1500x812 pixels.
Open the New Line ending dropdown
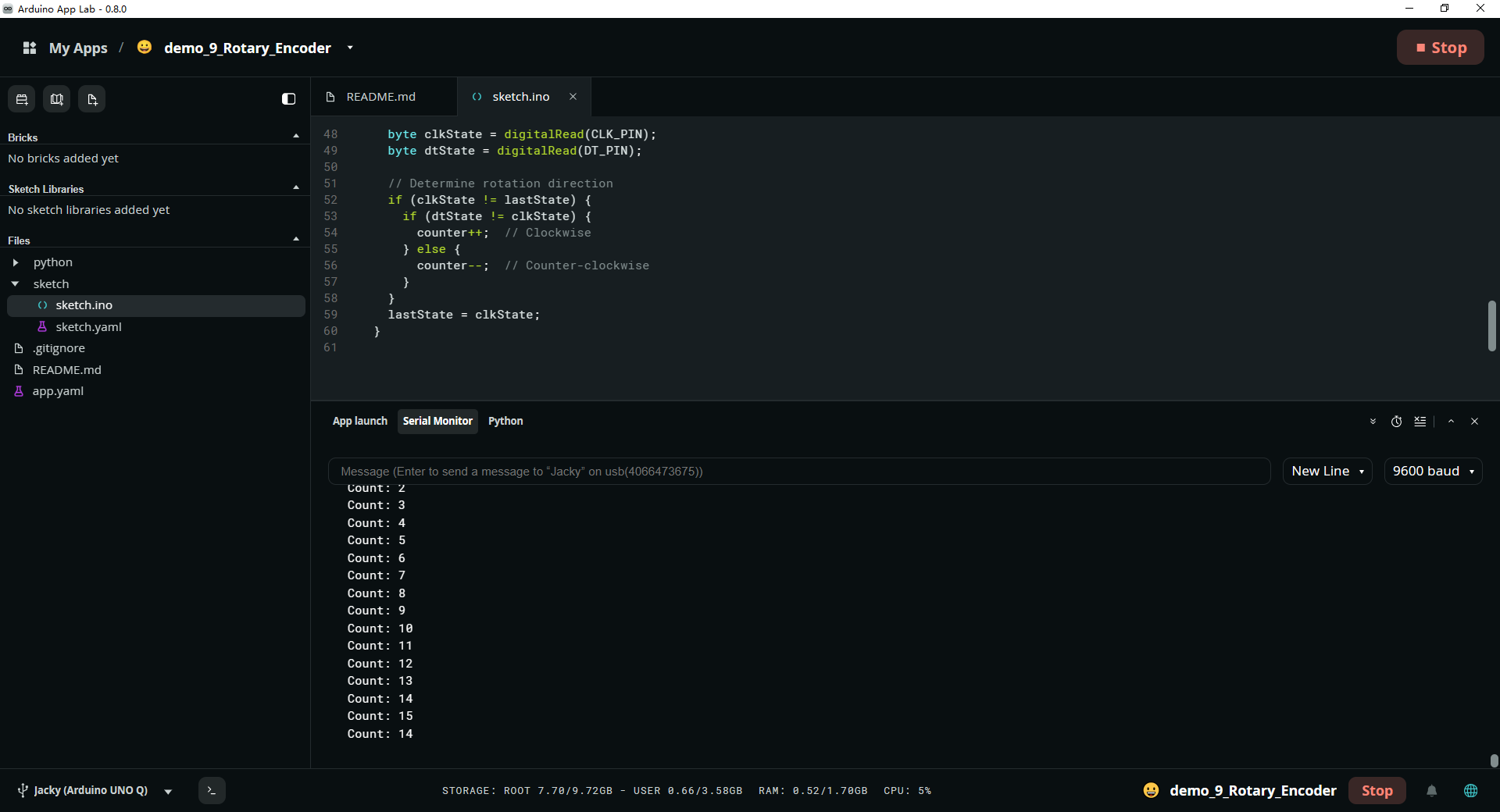(1327, 471)
